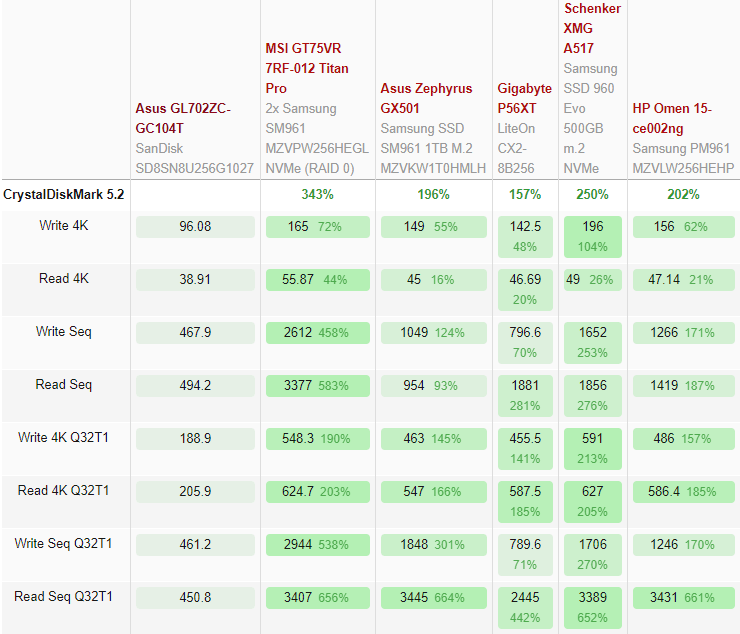
Task: Select the Read Seq row label
Action: pos(64,384)
